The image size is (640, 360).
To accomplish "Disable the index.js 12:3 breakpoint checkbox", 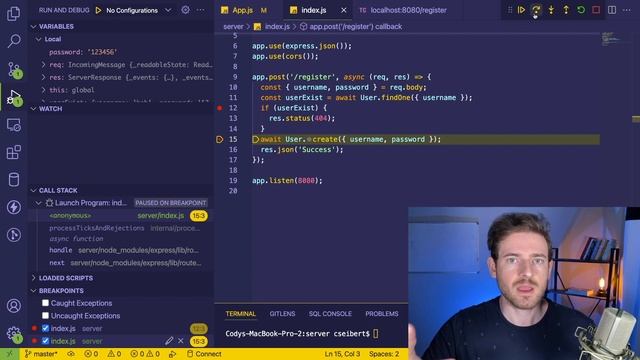I will (45, 328).
